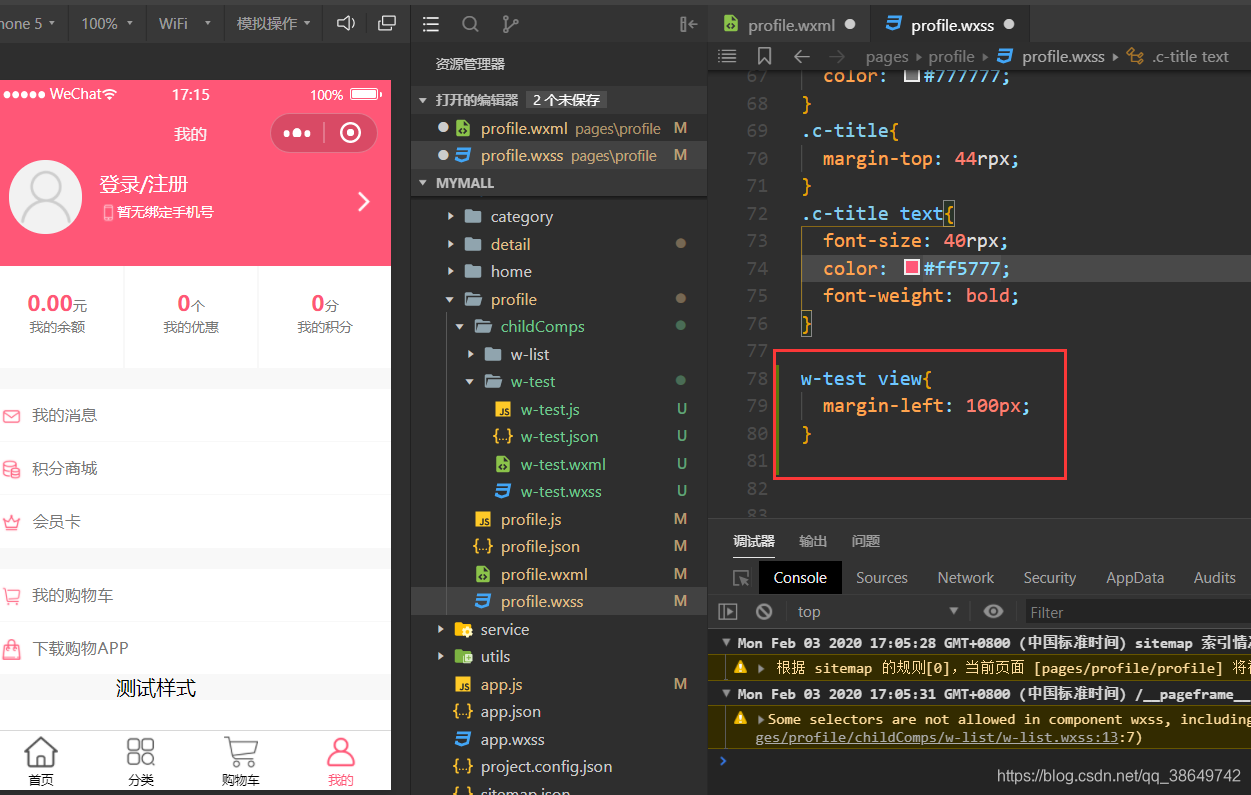
Task: Toggle the eye live expression icon
Action: [993, 611]
